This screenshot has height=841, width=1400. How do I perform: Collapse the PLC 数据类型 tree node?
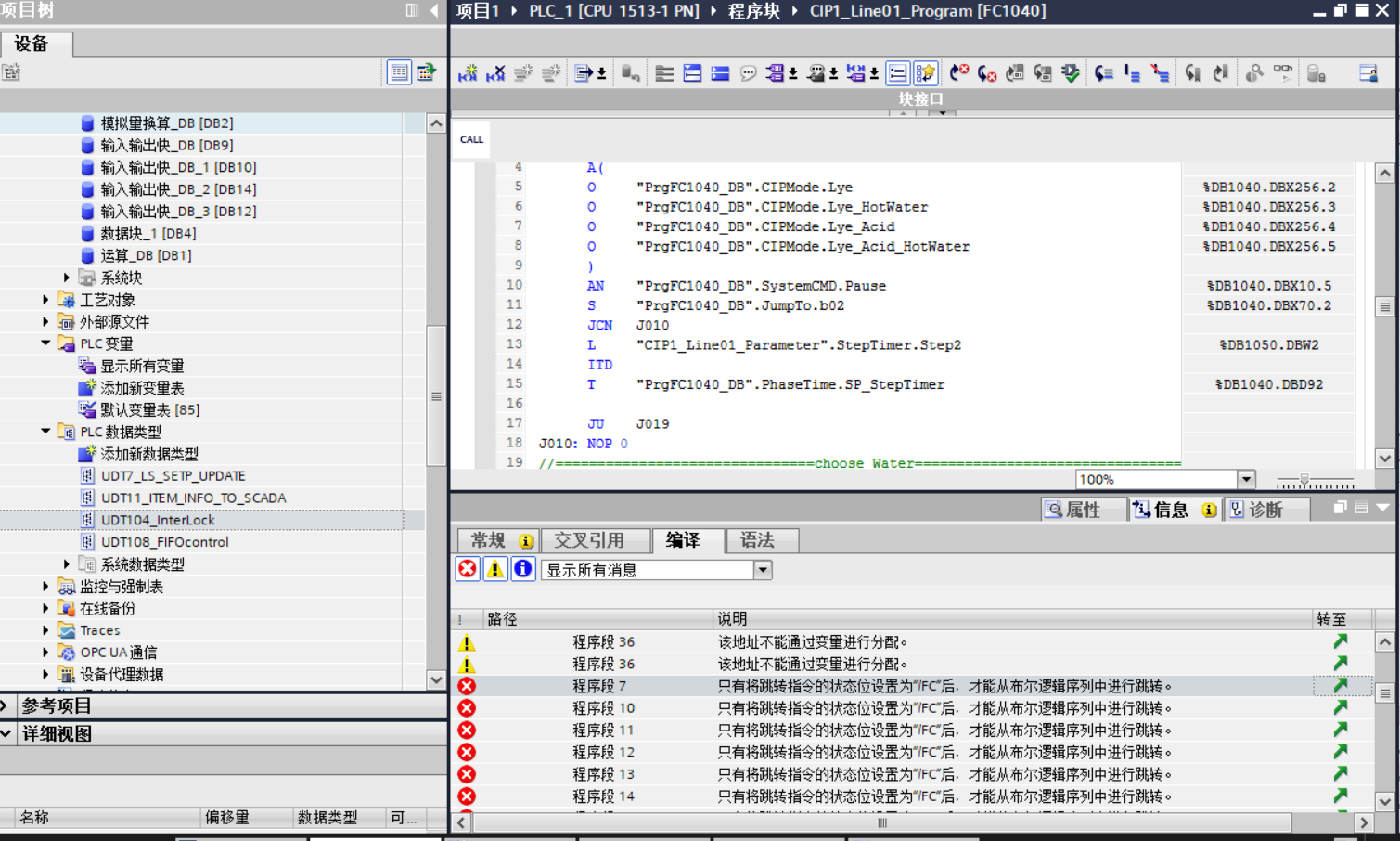pos(45,432)
